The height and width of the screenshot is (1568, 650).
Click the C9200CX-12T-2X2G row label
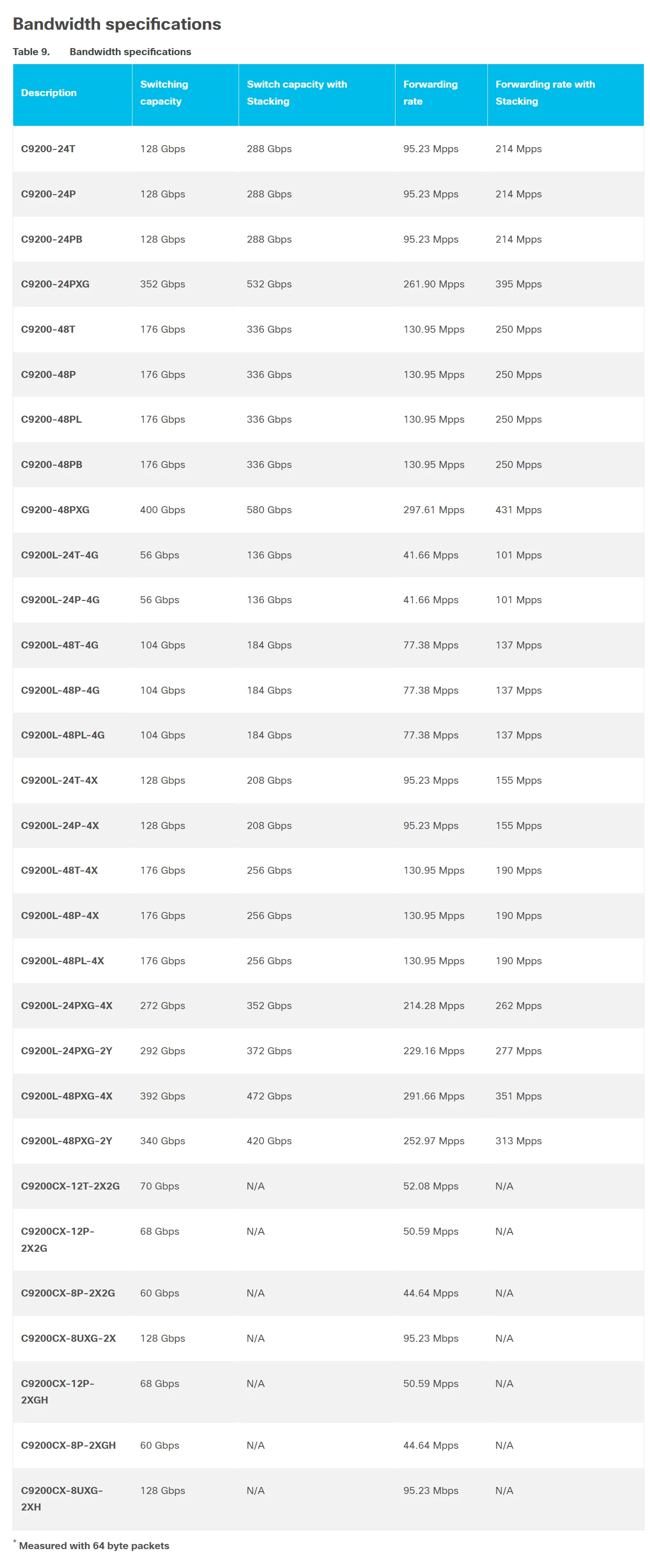pyautogui.click(x=70, y=1186)
